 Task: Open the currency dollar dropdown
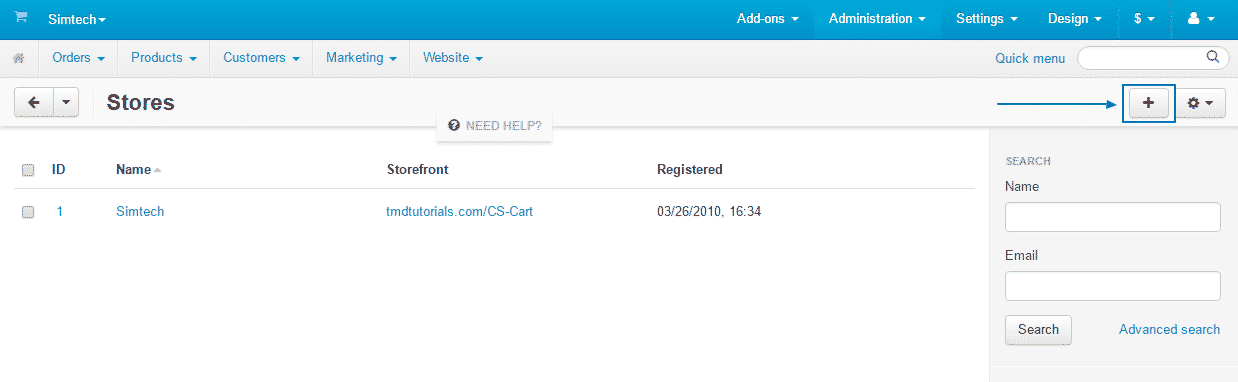[x=1144, y=19]
